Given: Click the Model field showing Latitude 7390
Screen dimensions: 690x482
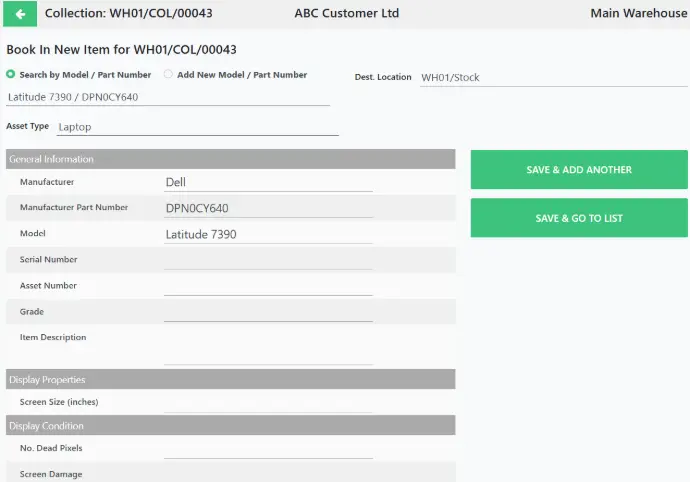Looking at the screenshot, I should (x=268, y=234).
